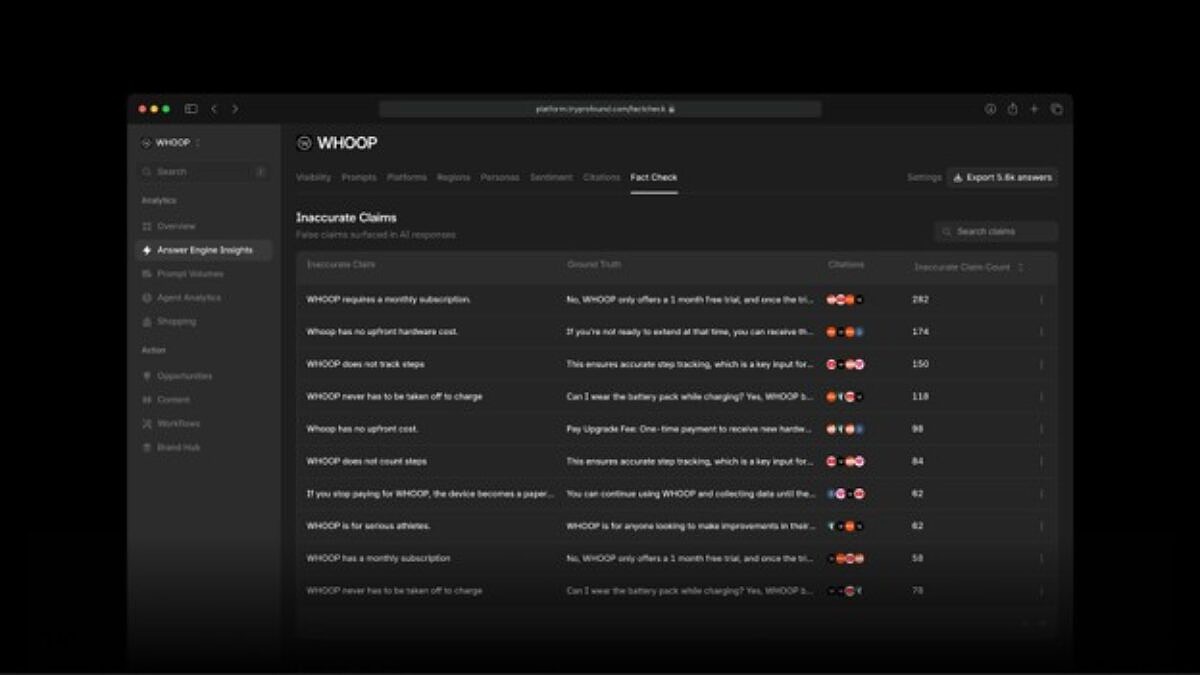Switch to the Sentiment tab
This screenshot has height=675, width=1200.
click(551, 177)
